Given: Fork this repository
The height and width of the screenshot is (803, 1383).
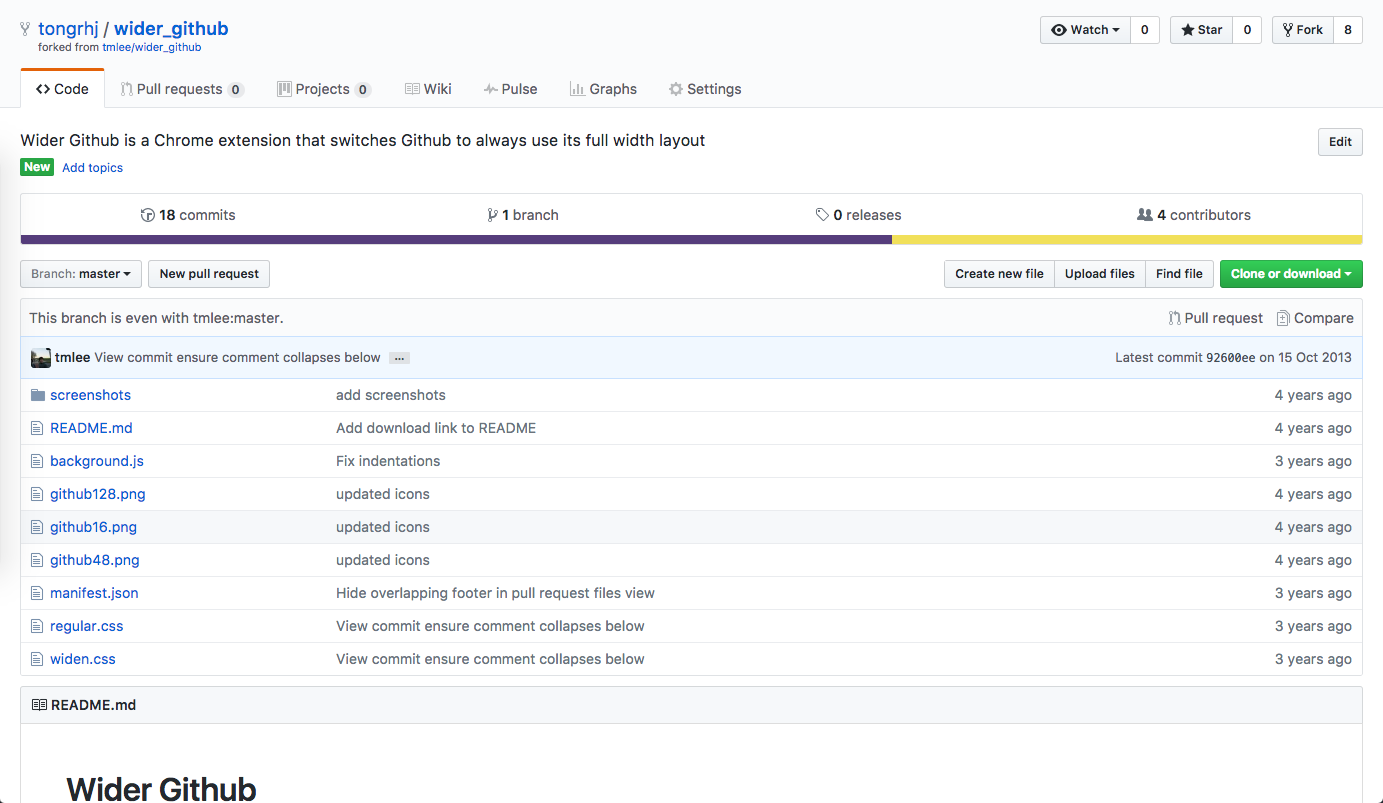Looking at the screenshot, I should pyautogui.click(x=1302, y=30).
